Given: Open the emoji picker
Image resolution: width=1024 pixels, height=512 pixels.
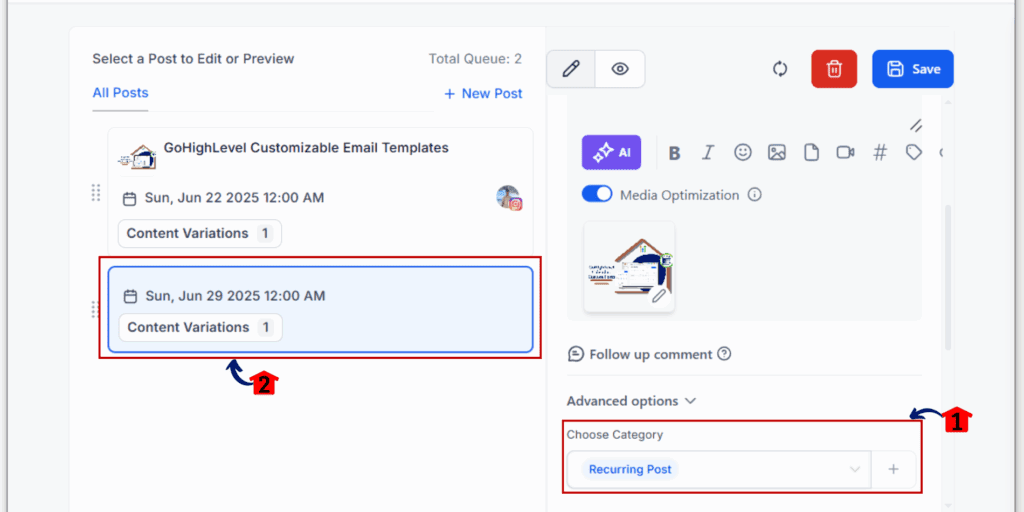Looking at the screenshot, I should point(742,153).
